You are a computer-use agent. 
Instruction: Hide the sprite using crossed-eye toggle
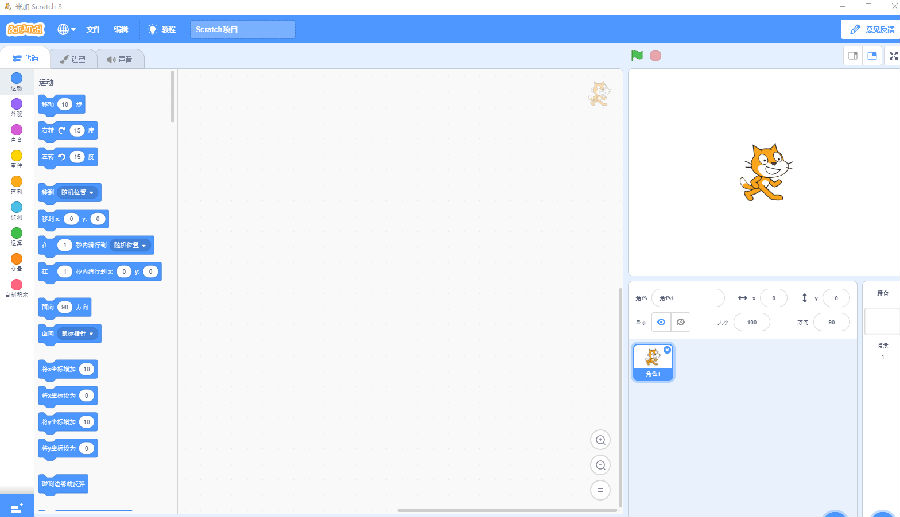[680, 322]
